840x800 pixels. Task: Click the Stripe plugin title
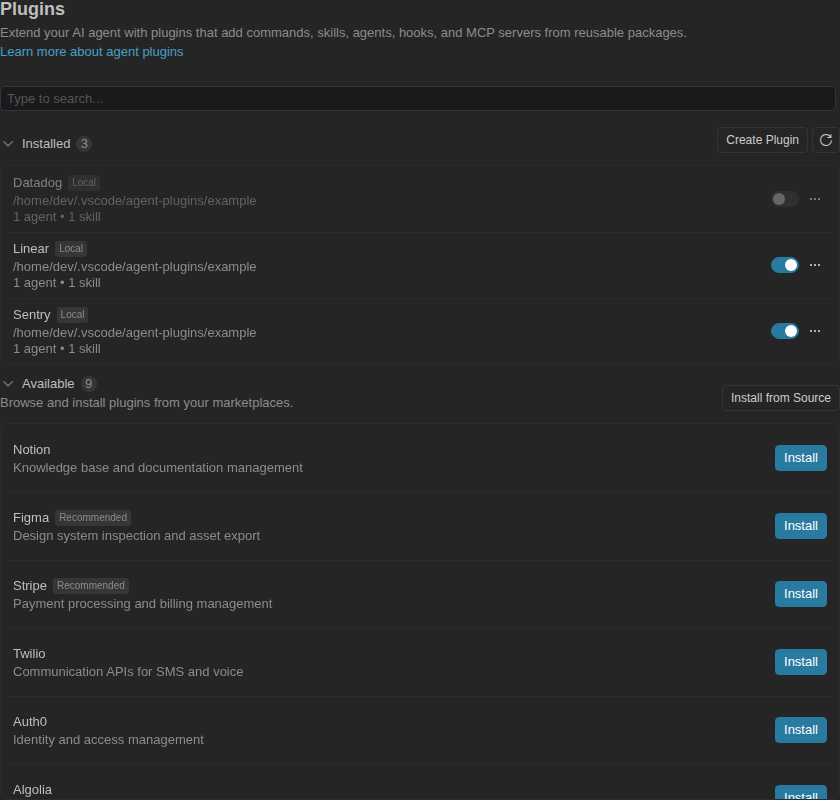click(x=29, y=586)
